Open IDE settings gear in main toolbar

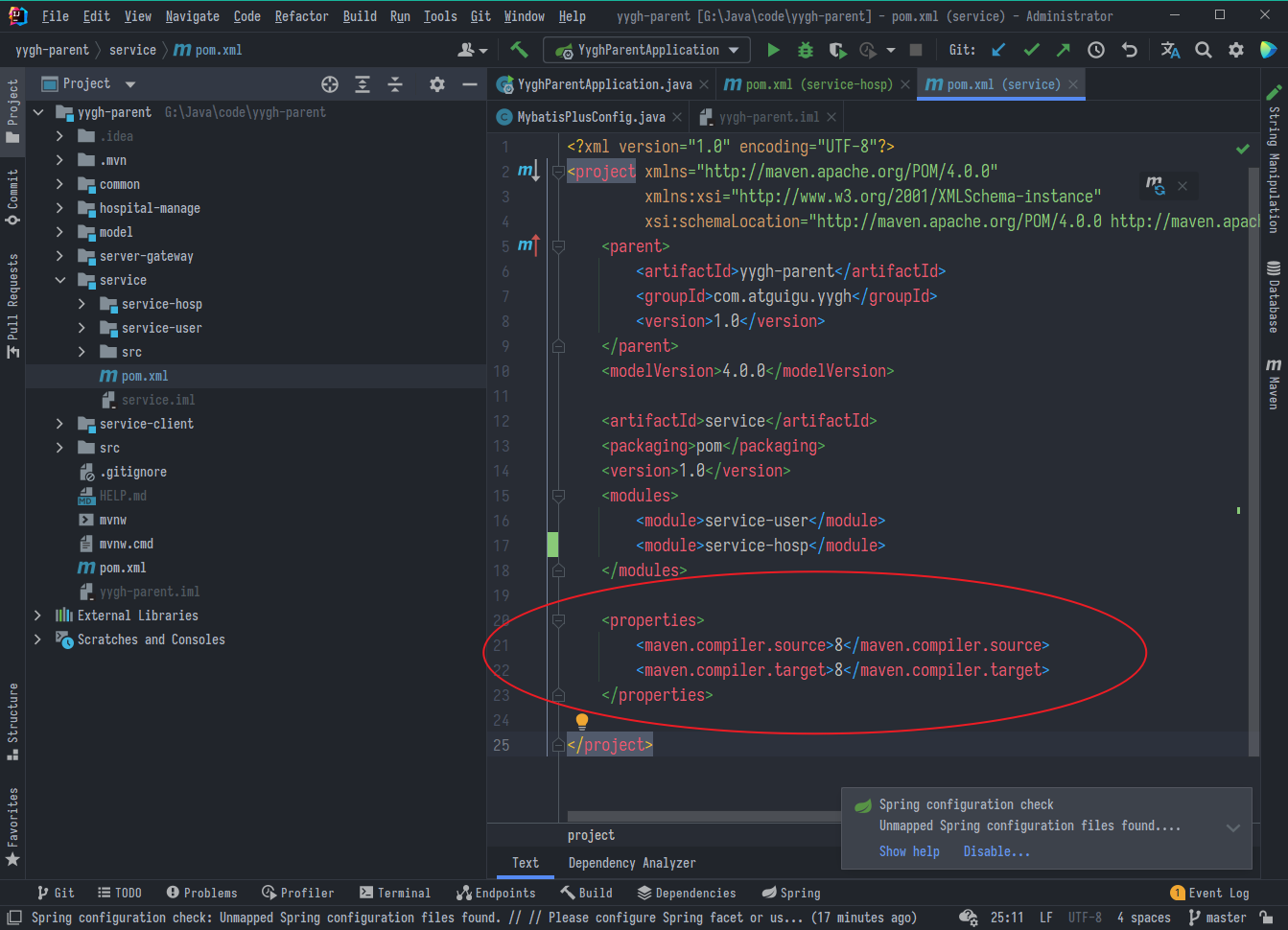[1236, 50]
